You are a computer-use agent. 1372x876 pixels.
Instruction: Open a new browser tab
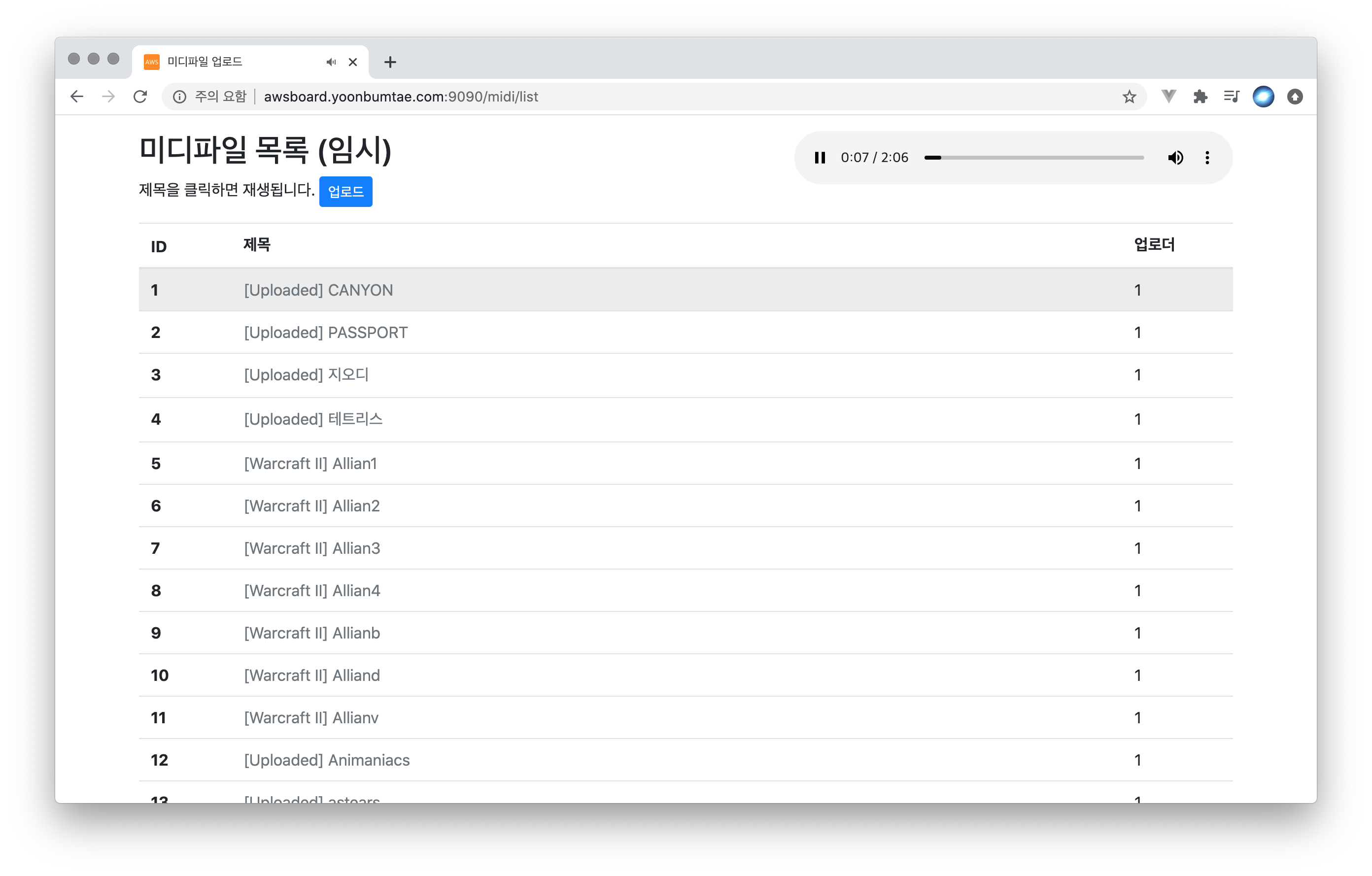(x=390, y=62)
